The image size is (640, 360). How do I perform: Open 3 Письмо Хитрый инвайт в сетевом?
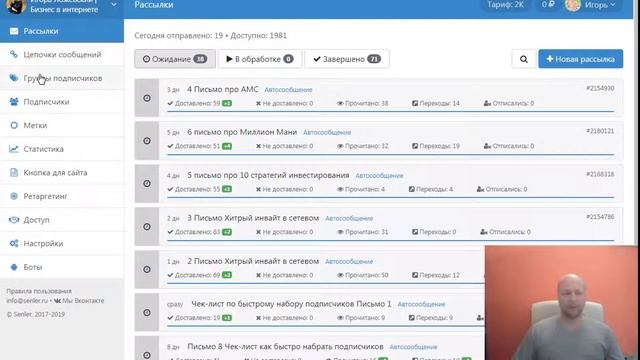coord(253,218)
